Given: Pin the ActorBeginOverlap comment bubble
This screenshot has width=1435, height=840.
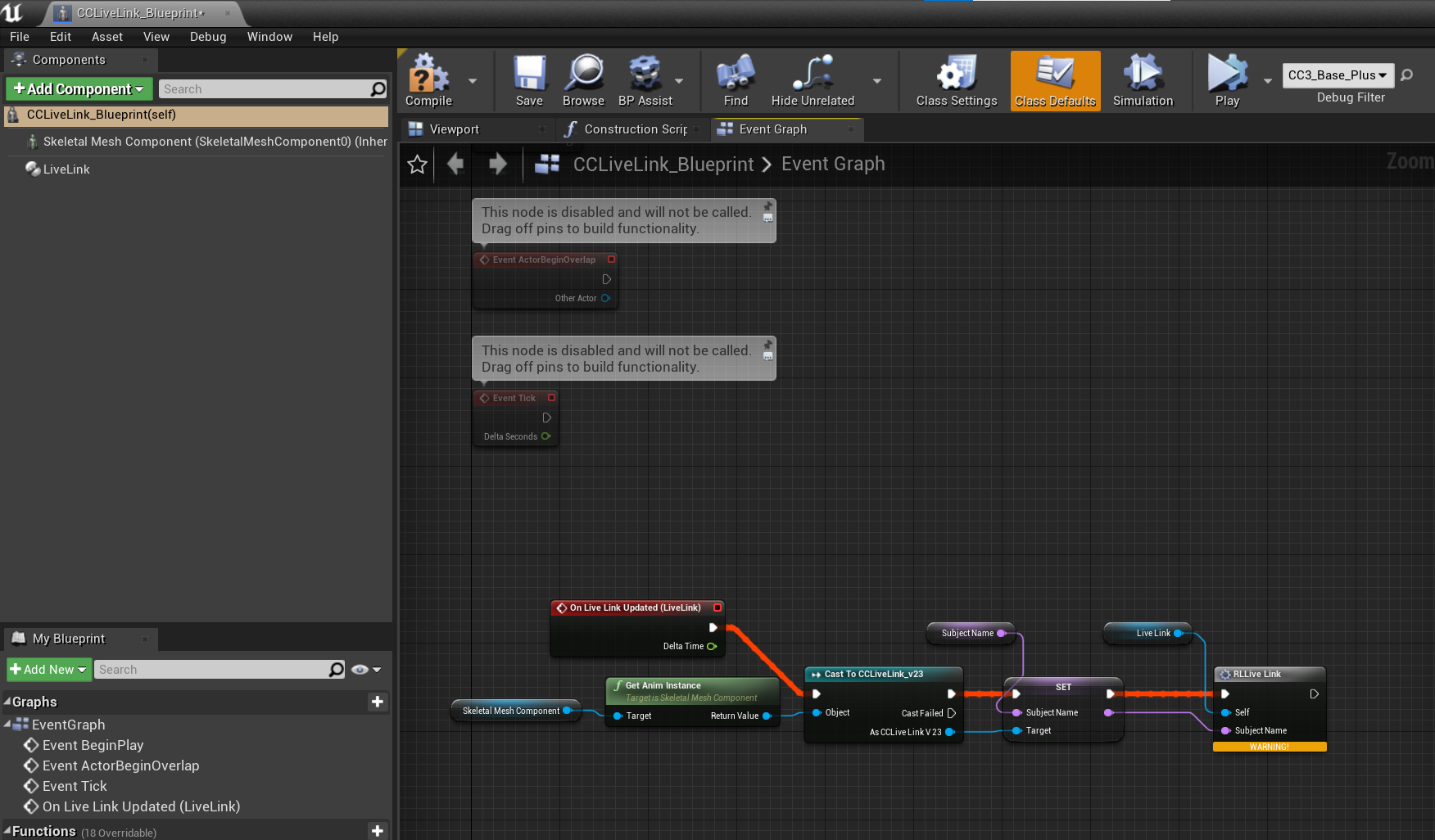Looking at the screenshot, I should pos(768,205).
